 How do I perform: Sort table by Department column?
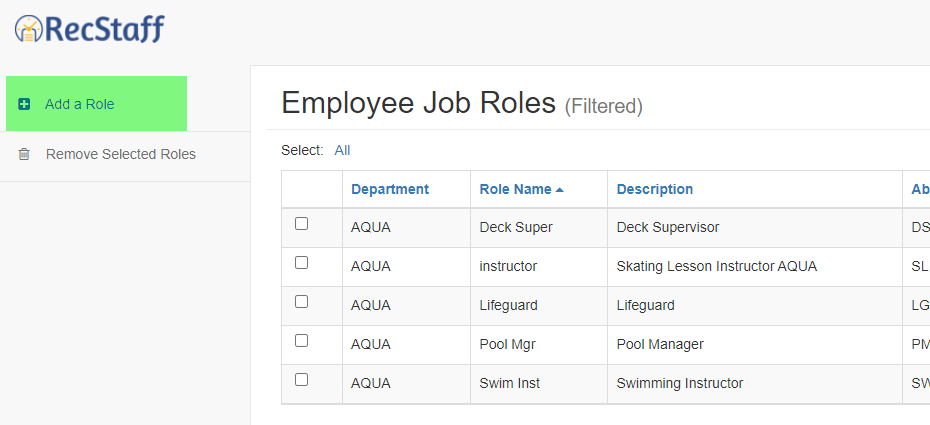pos(390,189)
